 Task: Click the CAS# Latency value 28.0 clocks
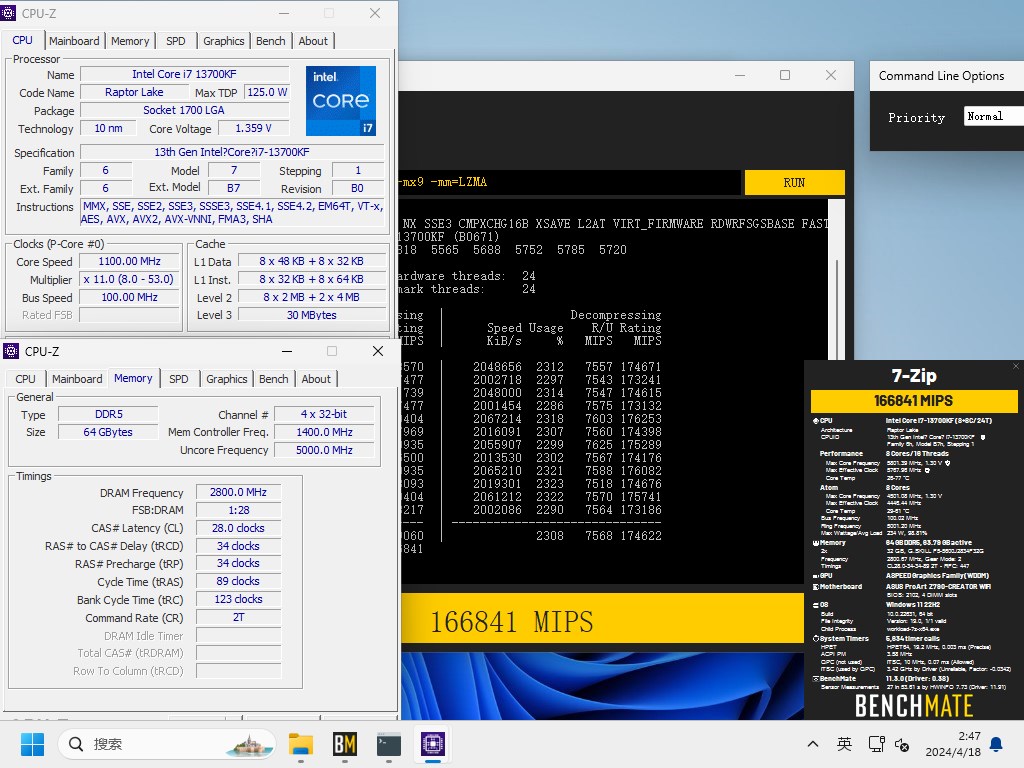pos(238,528)
